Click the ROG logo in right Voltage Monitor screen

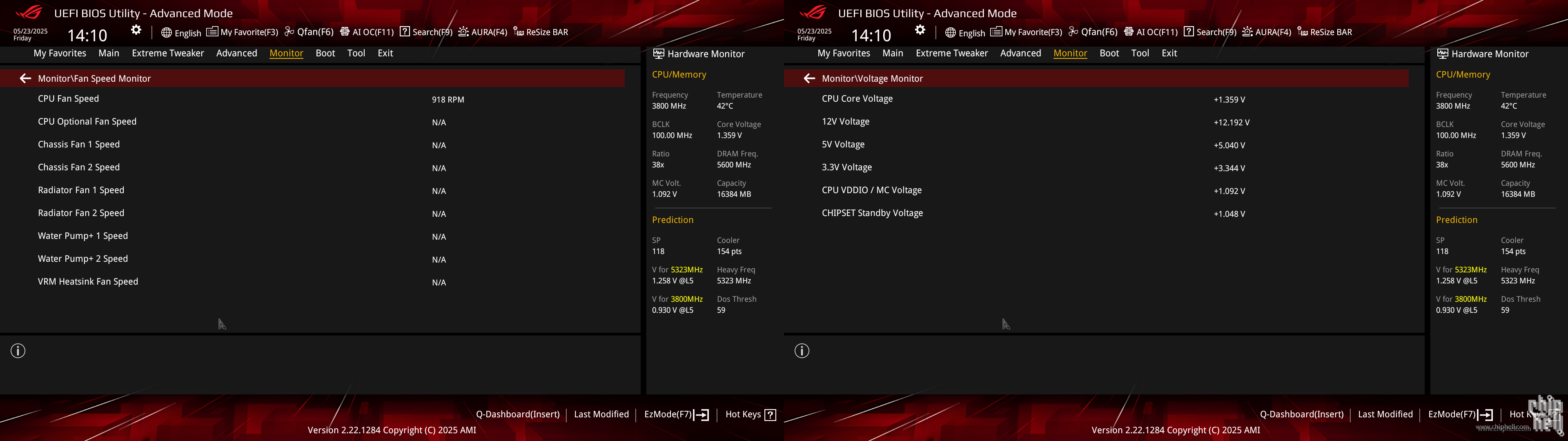(x=813, y=12)
